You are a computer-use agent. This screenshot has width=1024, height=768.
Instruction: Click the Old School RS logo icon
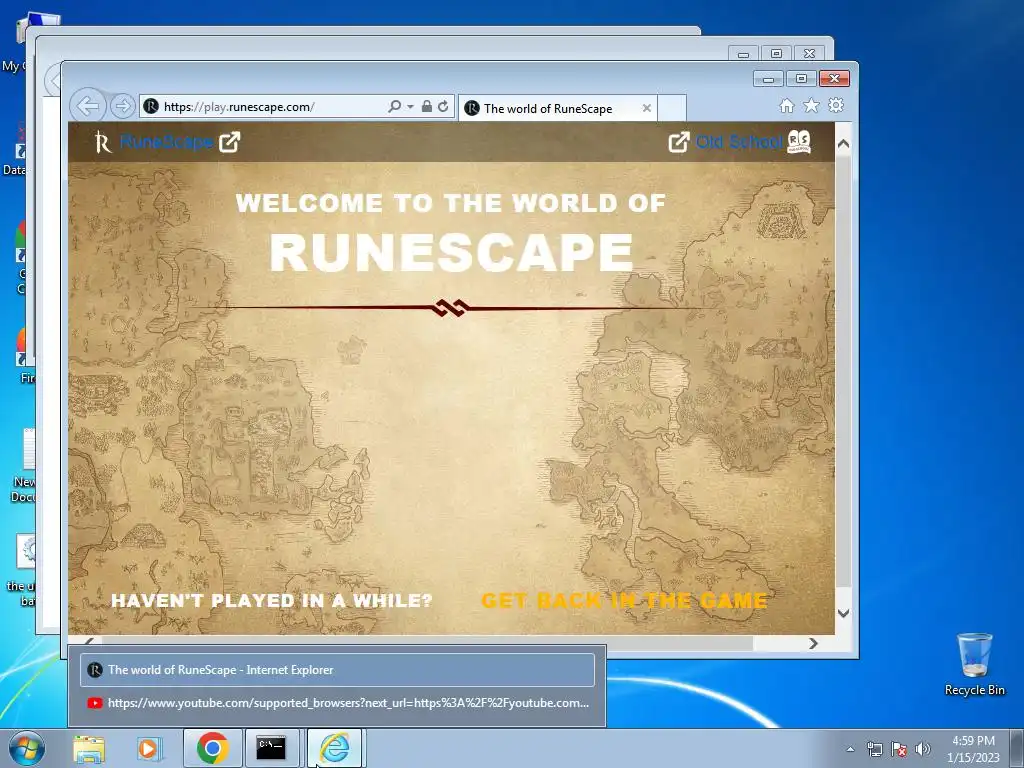coord(799,142)
